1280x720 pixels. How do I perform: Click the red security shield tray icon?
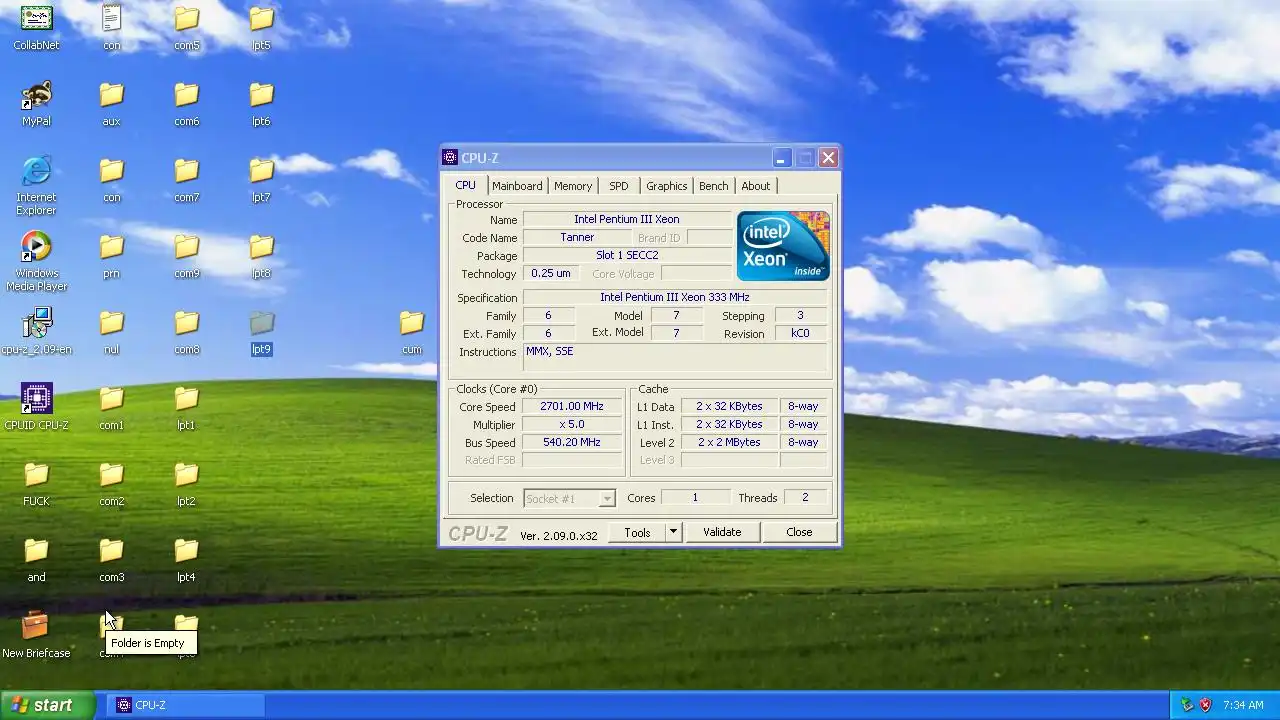coord(1205,705)
